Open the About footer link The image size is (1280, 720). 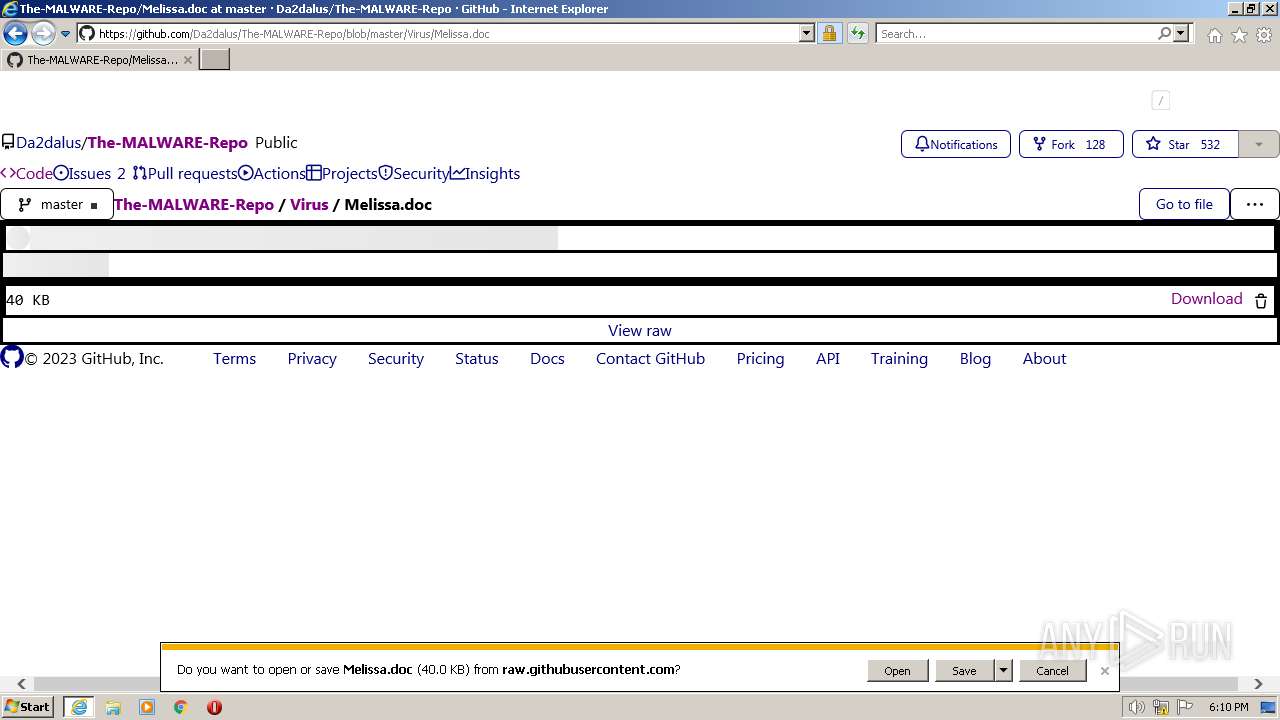tap(1045, 359)
